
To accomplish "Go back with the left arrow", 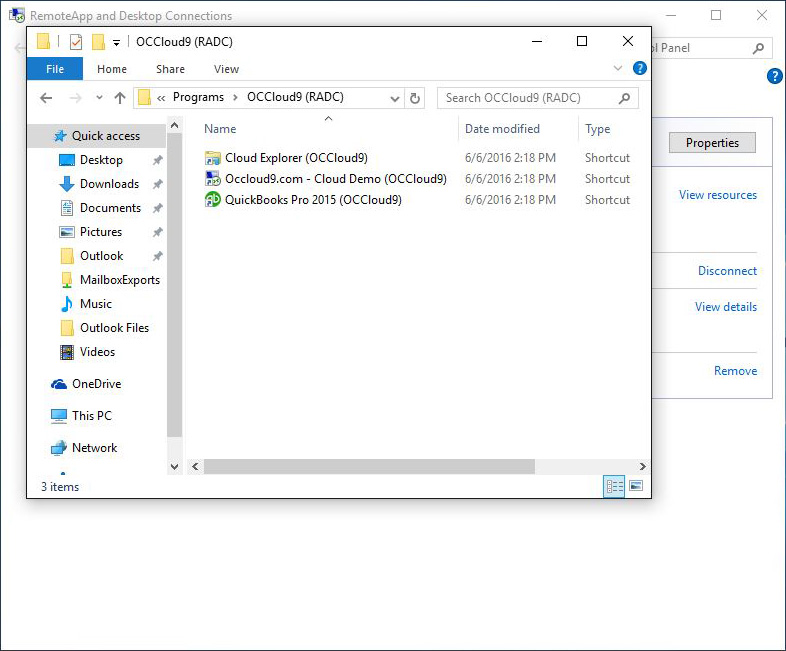I will point(46,98).
